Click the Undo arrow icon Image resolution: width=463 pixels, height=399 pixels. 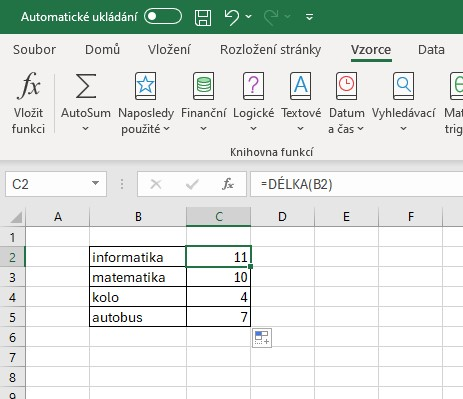[x=232, y=17]
